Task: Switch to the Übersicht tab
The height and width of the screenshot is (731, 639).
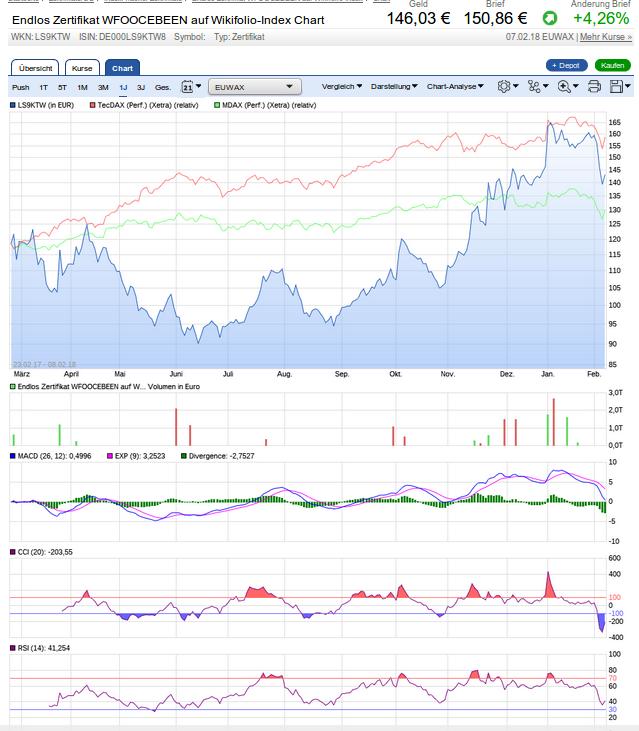Action: coord(37,68)
